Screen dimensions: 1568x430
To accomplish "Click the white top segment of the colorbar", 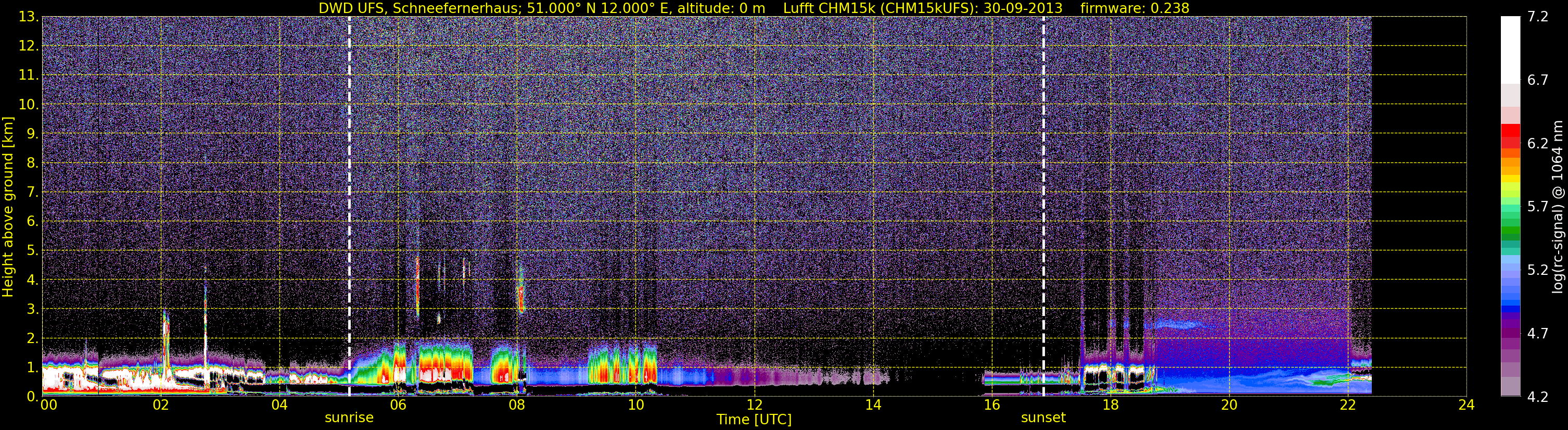I will click(1510, 49).
